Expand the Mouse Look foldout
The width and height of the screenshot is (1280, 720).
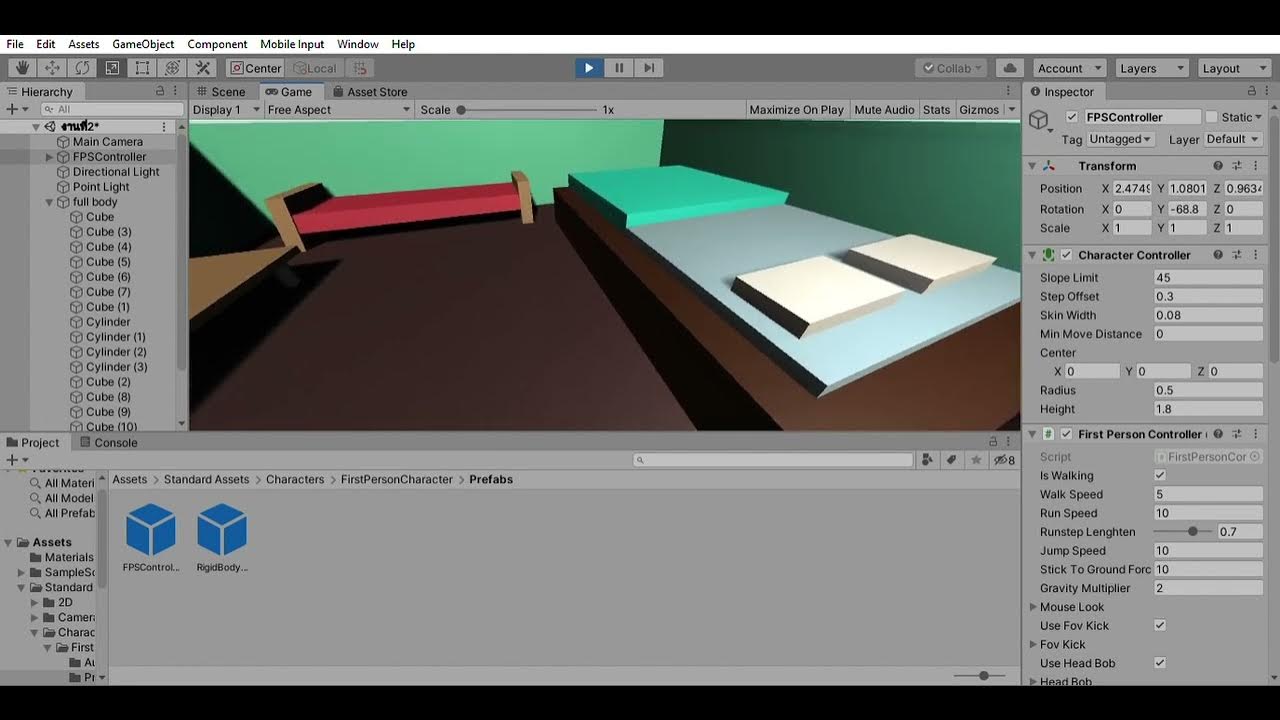1034,607
